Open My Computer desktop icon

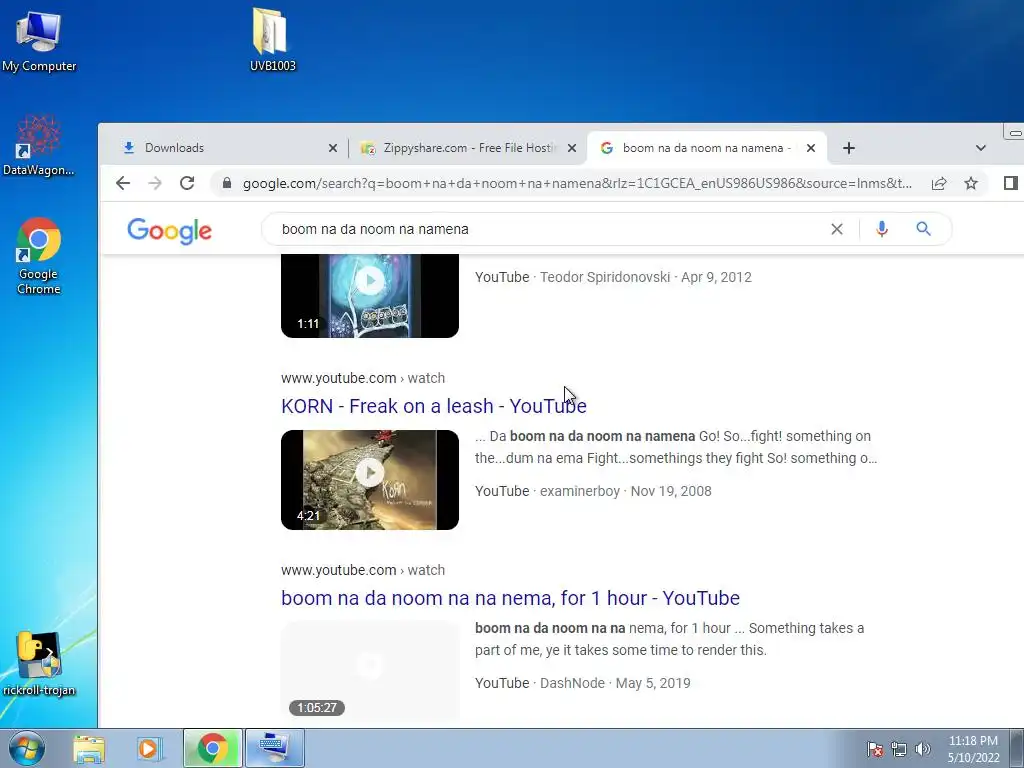tap(39, 41)
